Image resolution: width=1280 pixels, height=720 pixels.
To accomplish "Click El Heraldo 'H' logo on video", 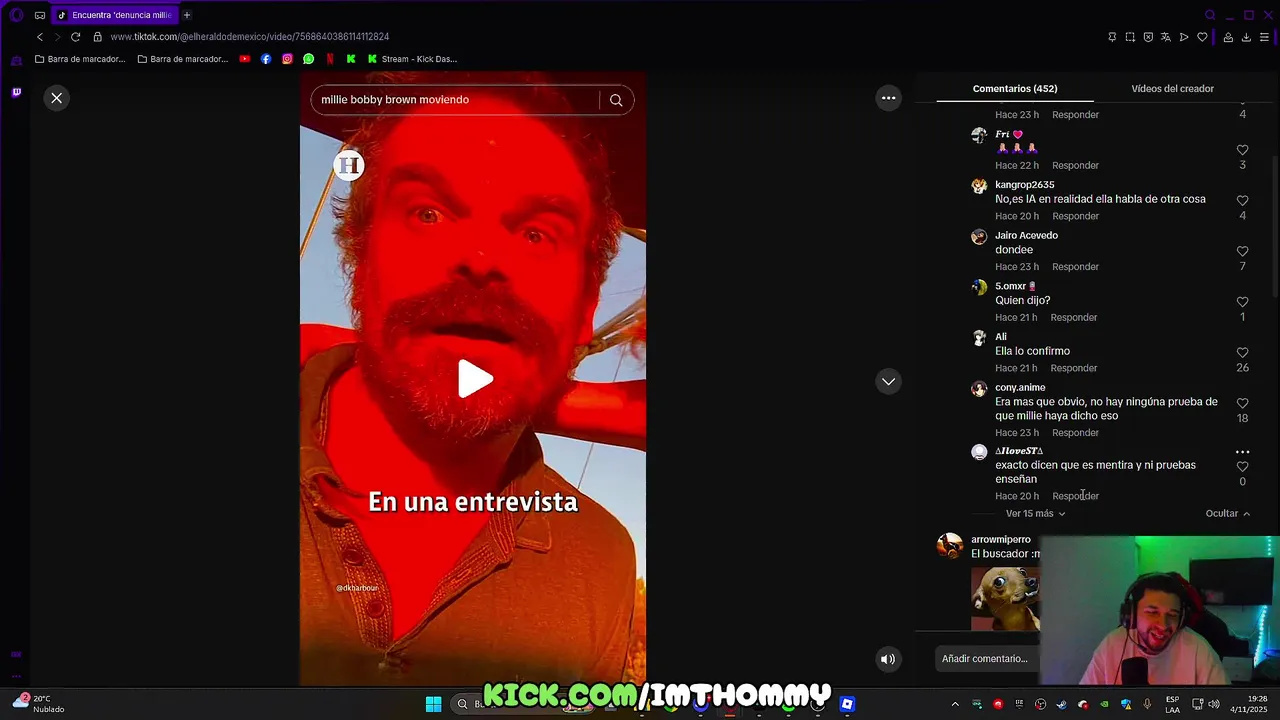I will 348,165.
